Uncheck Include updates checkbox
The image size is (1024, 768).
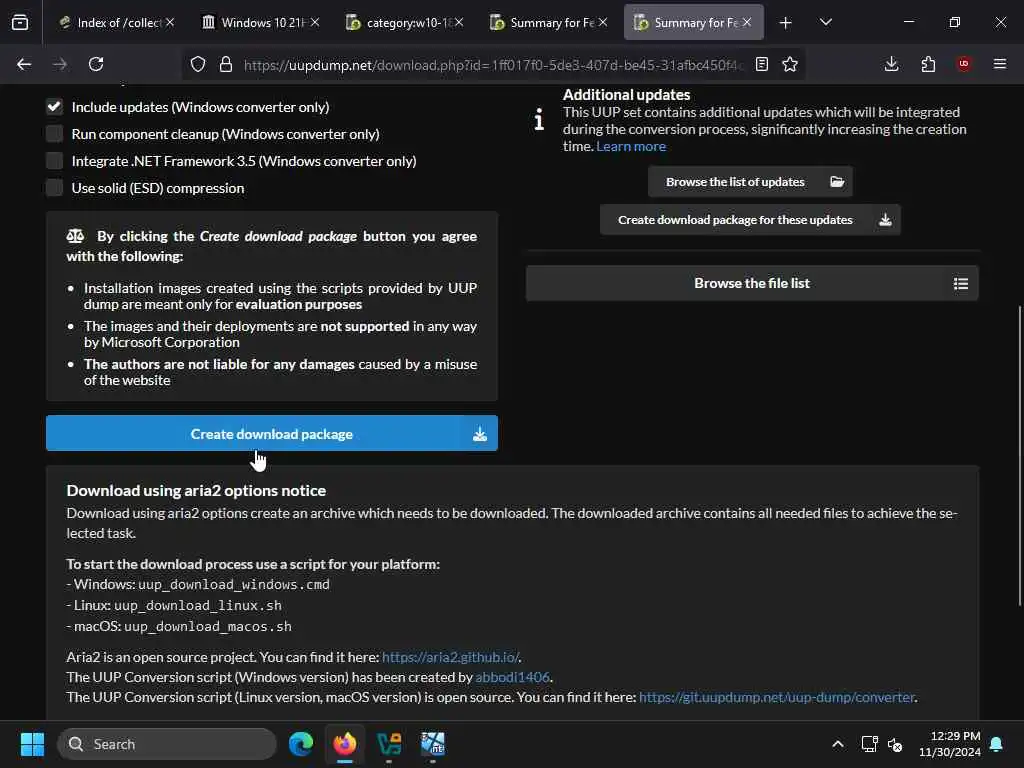[55, 106]
